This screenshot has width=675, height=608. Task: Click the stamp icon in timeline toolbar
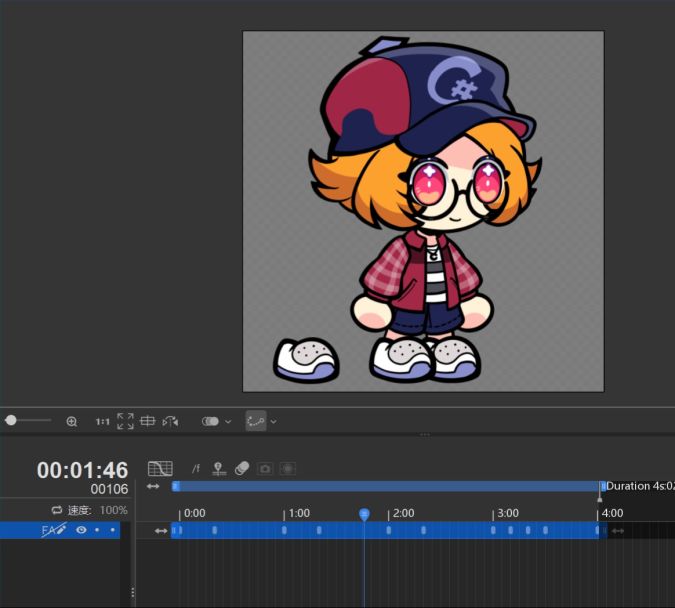[x=219, y=468]
